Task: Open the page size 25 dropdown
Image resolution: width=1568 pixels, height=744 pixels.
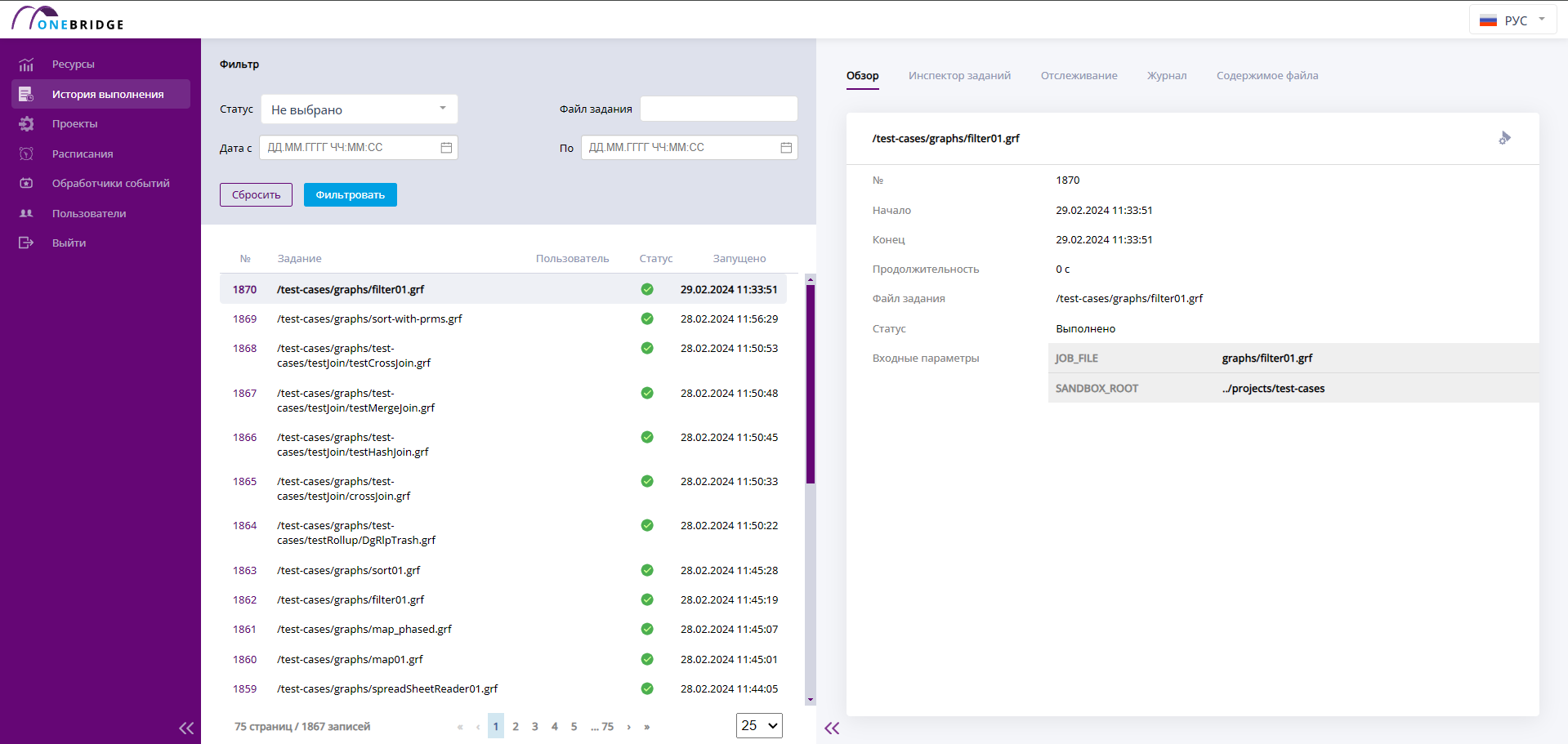Action: point(759,725)
